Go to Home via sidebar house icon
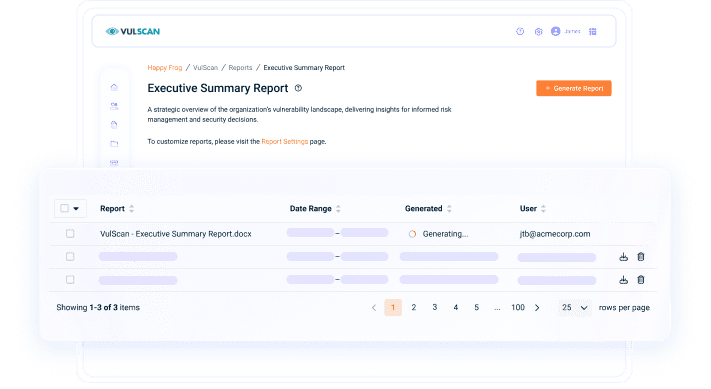The width and height of the screenshot is (711, 389). [x=114, y=87]
